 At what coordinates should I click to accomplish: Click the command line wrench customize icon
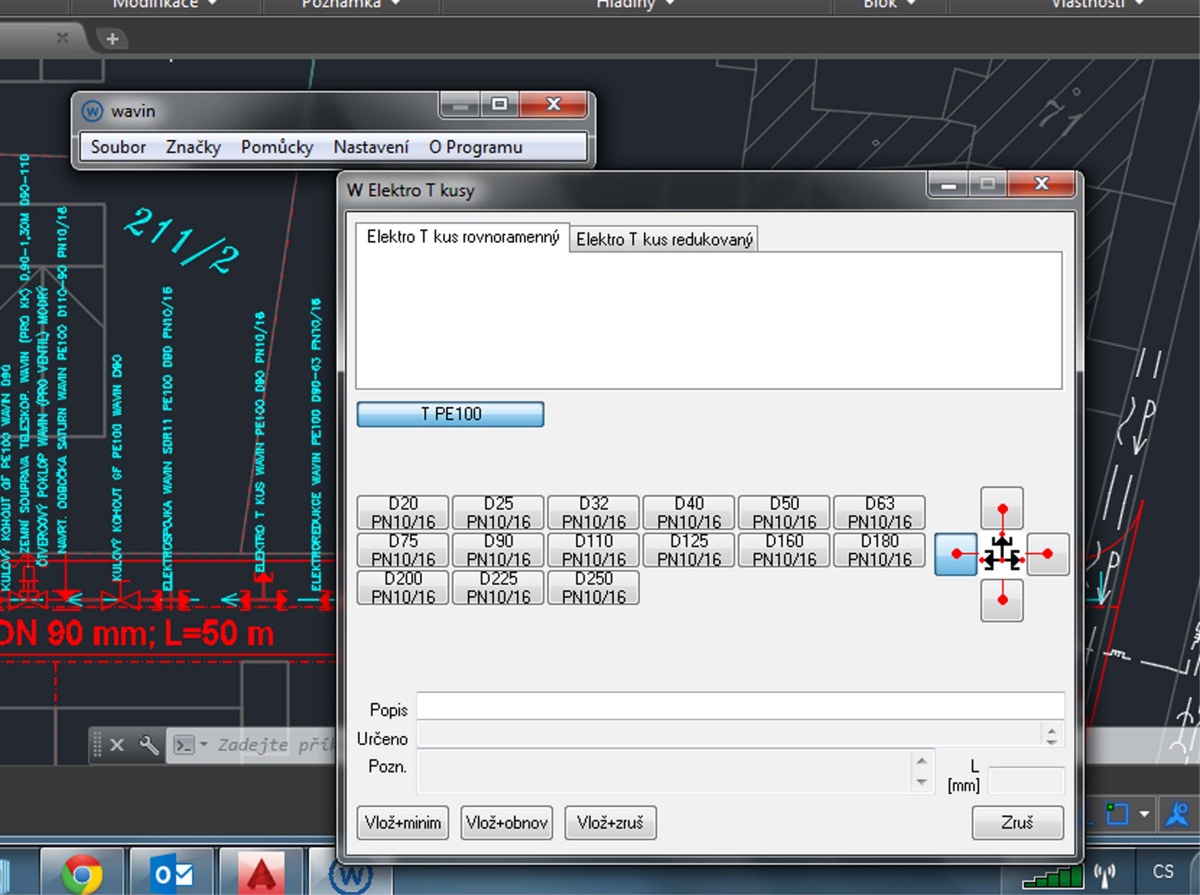[148, 745]
